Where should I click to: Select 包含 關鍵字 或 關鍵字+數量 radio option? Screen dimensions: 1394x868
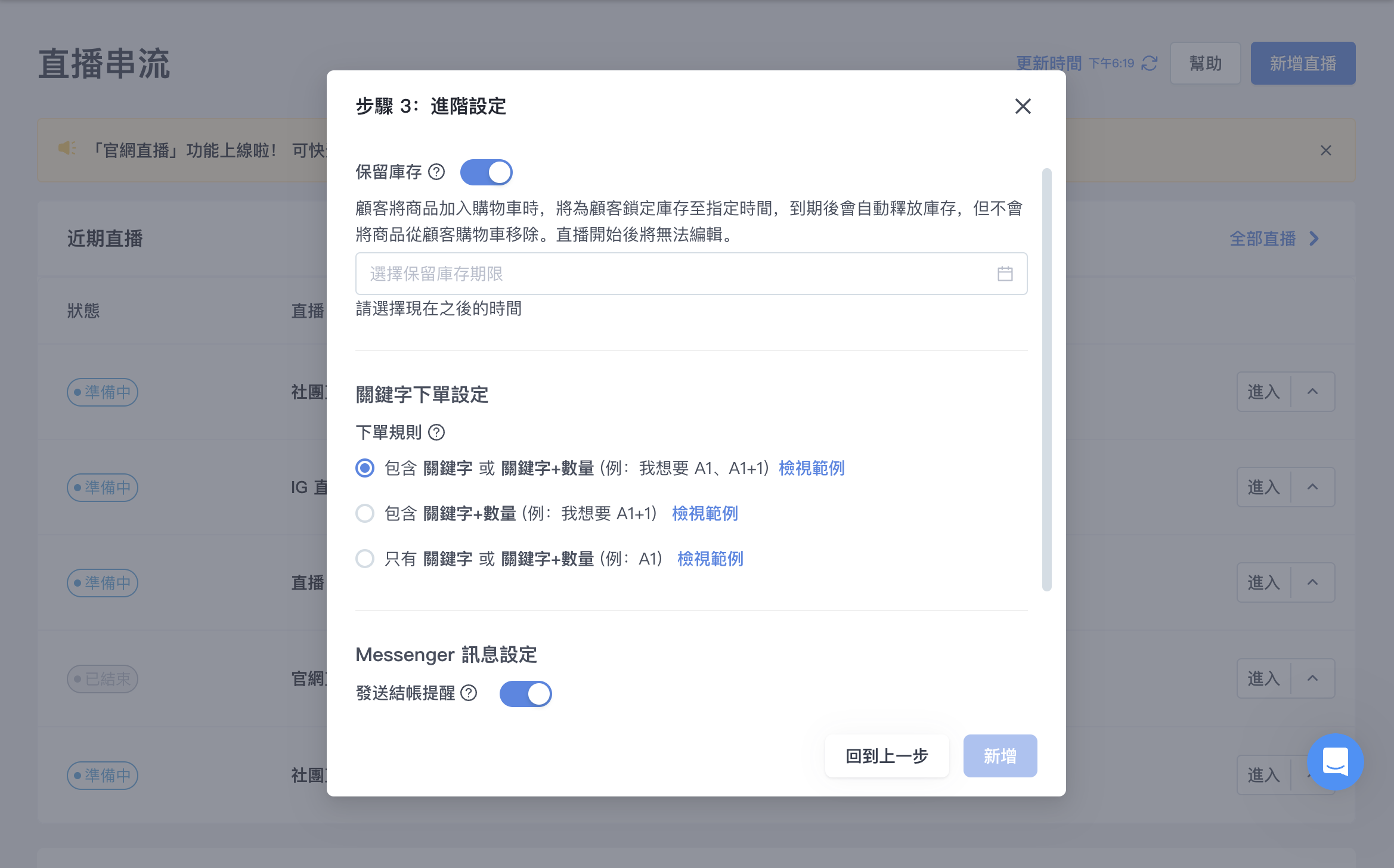(365, 468)
